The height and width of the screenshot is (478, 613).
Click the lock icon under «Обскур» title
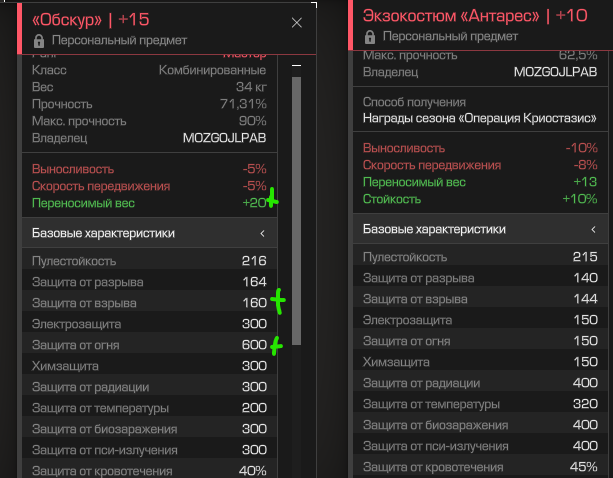pos(39,40)
